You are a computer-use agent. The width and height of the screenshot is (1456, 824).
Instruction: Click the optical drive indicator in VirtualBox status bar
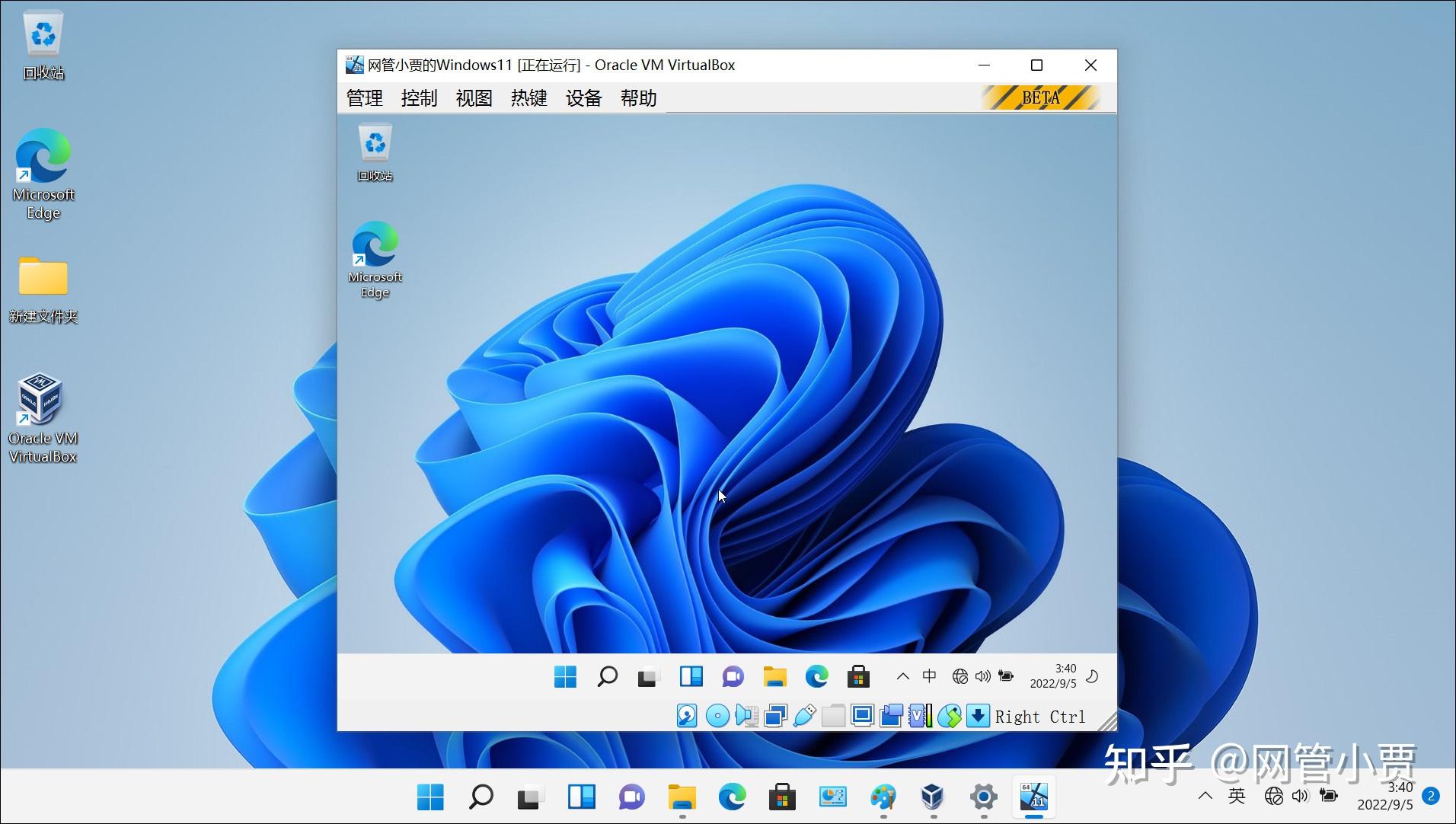pyautogui.click(x=717, y=716)
